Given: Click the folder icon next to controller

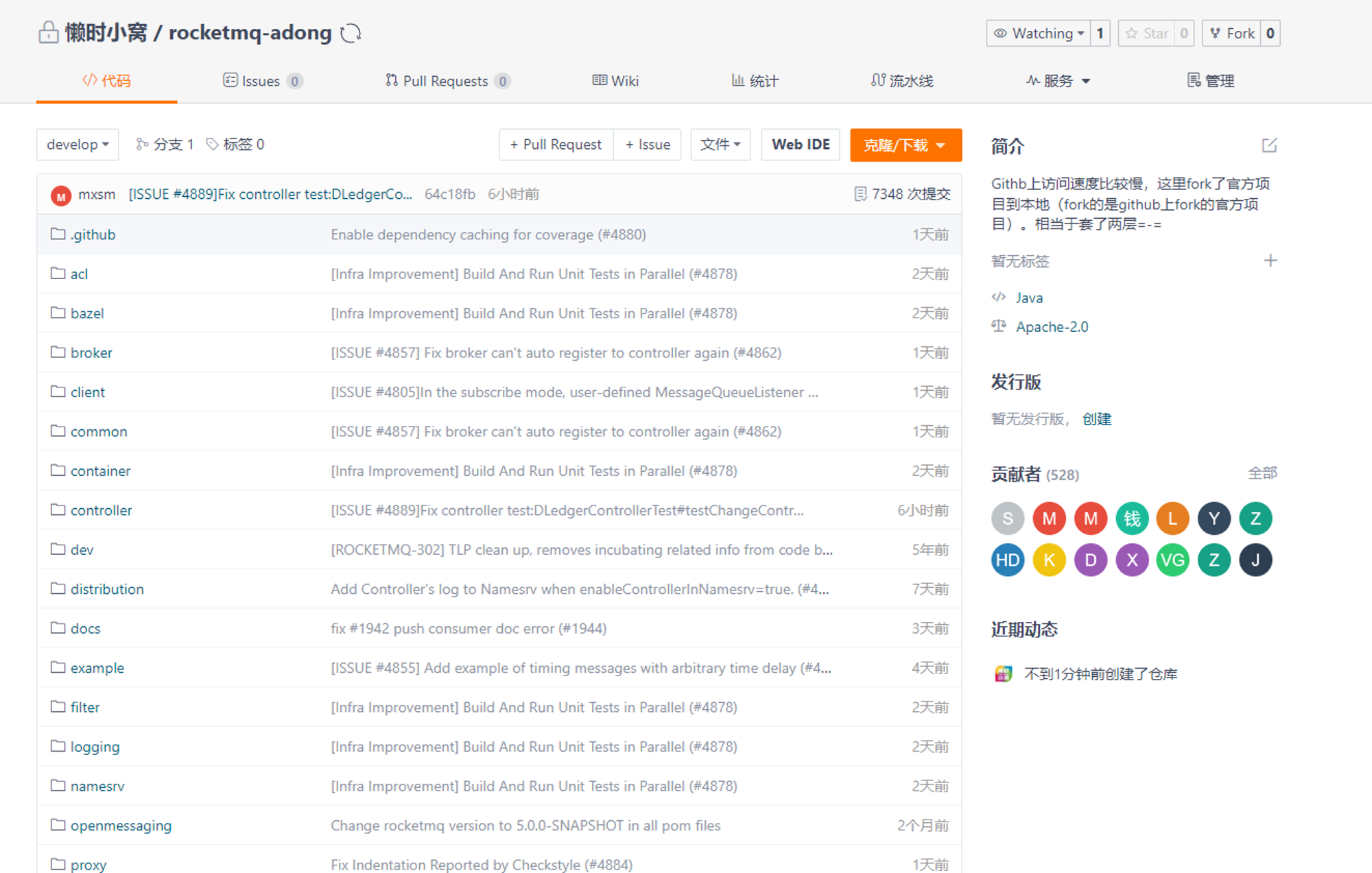Looking at the screenshot, I should click(x=58, y=510).
